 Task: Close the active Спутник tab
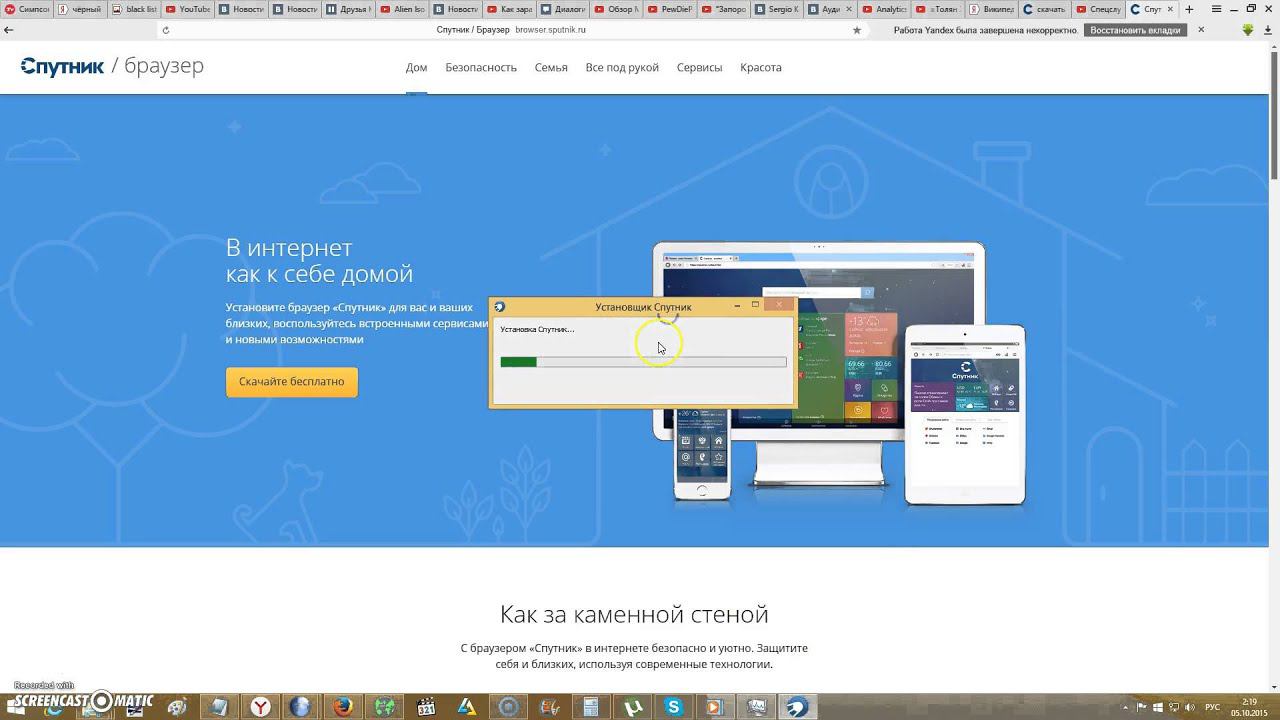[x=1170, y=9]
